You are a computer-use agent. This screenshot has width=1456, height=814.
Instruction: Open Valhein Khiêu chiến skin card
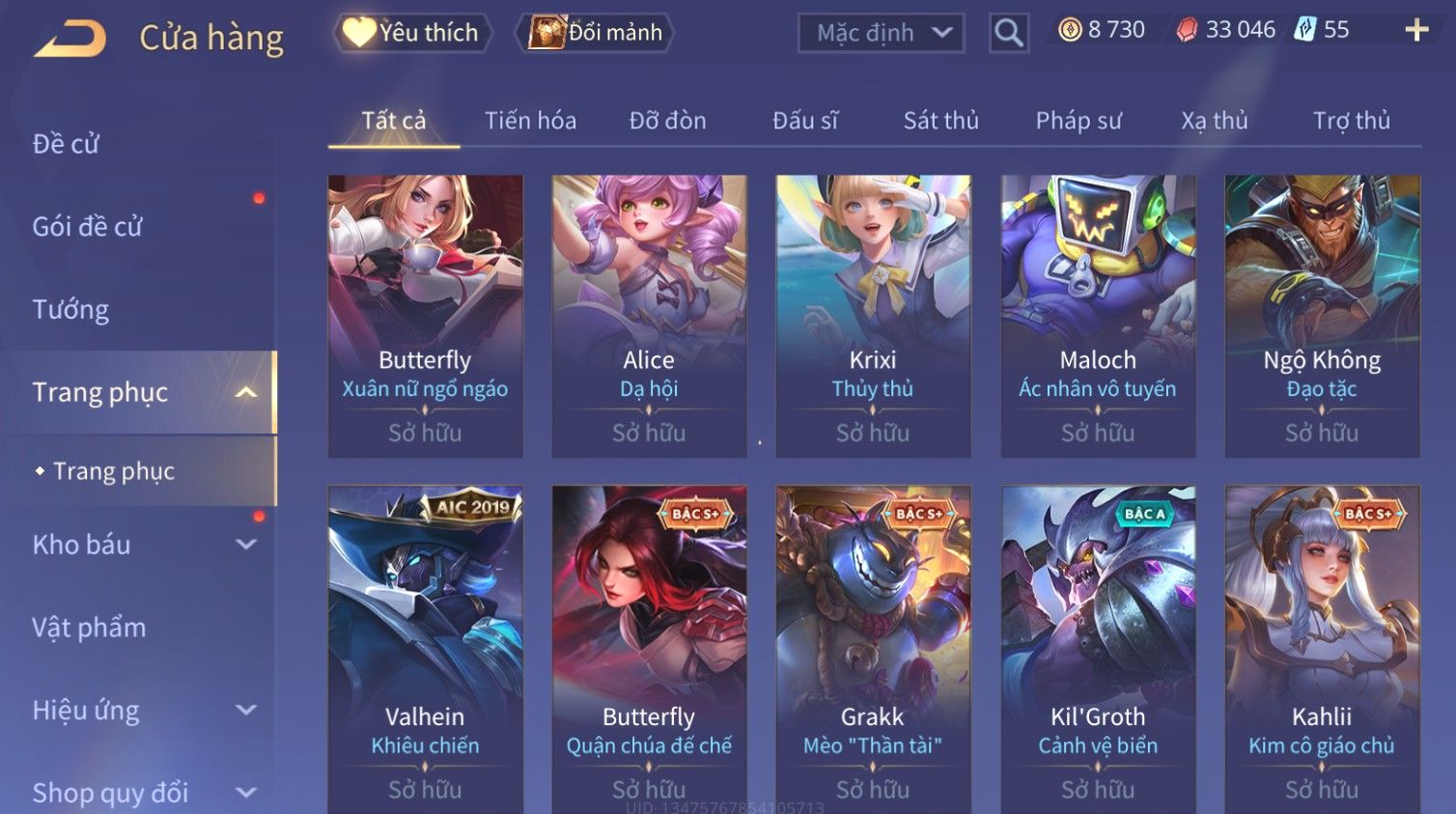(425, 650)
